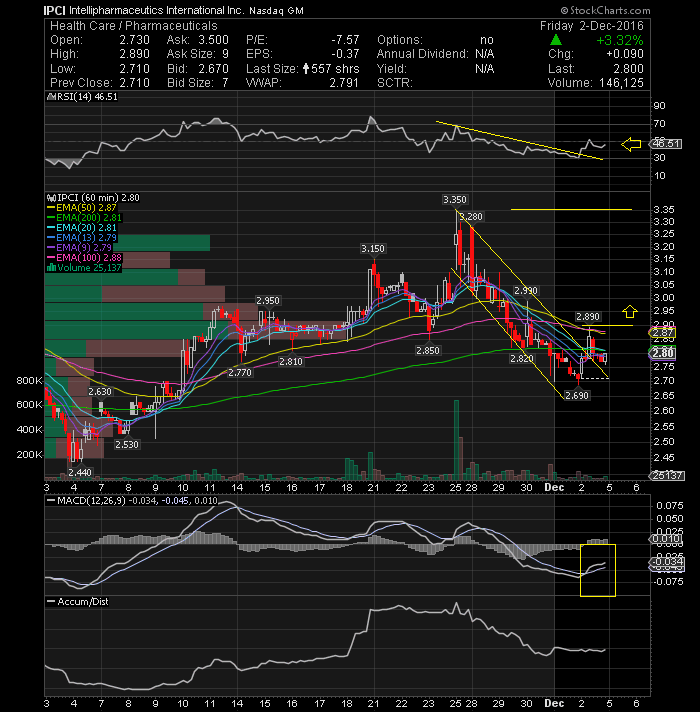The height and width of the screenshot is (712, 700).
Task: Click the Ask Size value 9
Action: (x=225, y=54)
